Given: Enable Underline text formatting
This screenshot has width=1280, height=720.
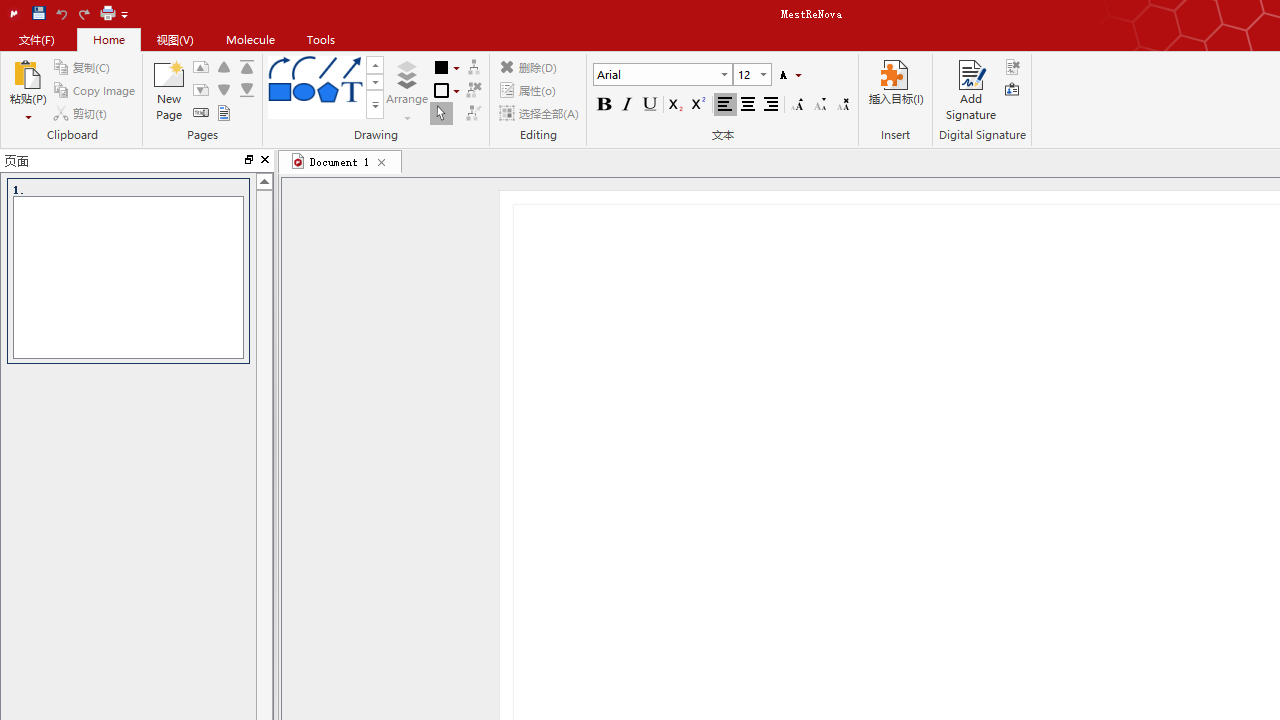Looking at the screenshot, I should tap(650, 105).
